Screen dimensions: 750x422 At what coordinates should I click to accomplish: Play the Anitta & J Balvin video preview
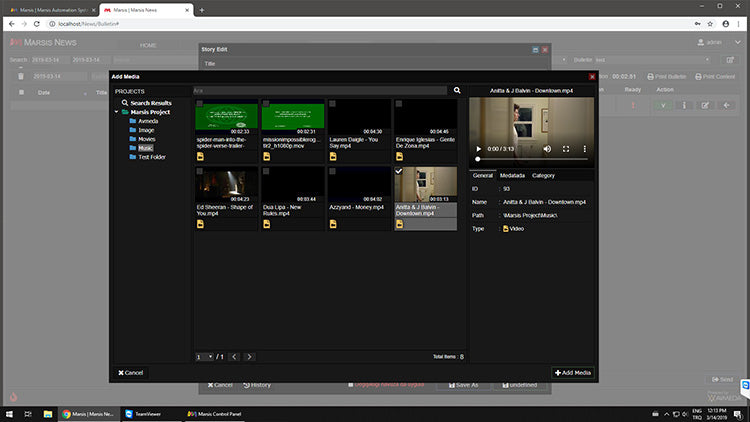[478, 149]
